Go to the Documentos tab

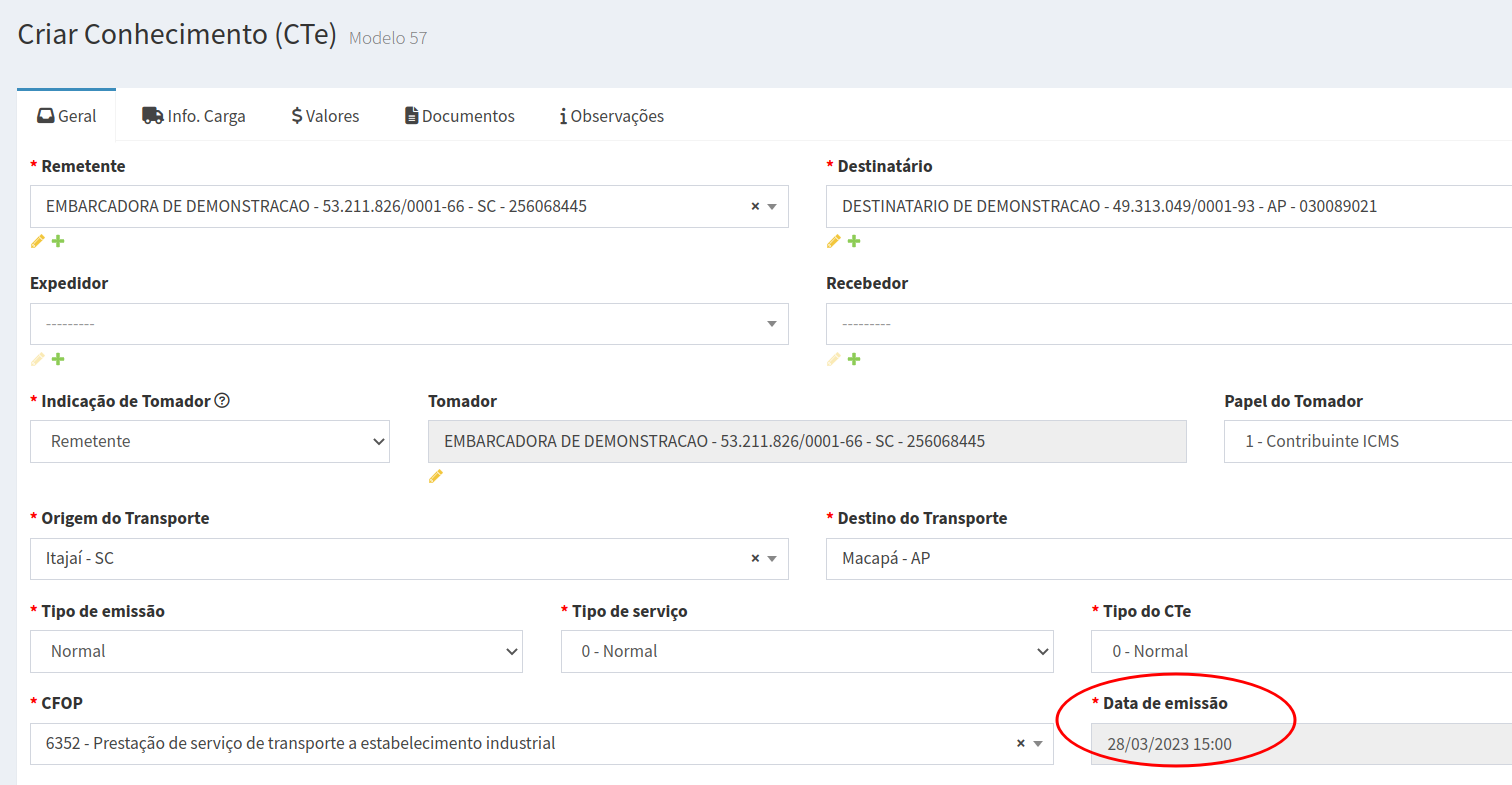tap(459, 116)
